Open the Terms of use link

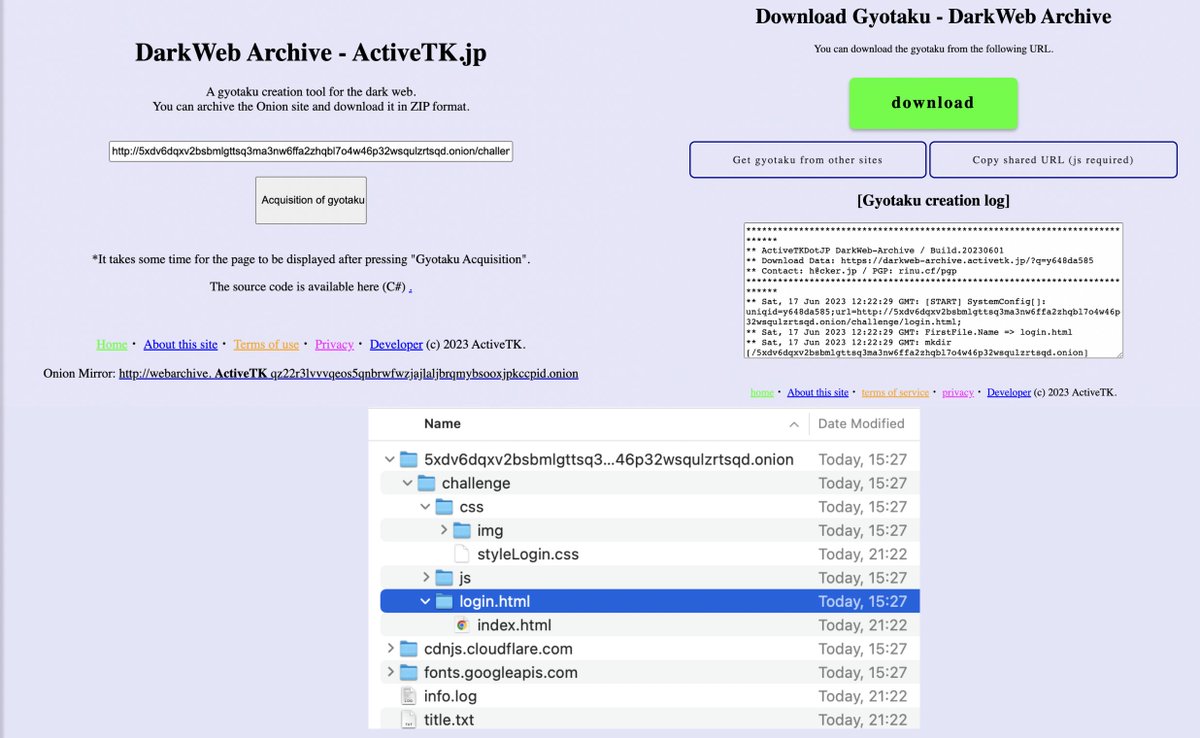pyautogui.click(x=266, y=344)
